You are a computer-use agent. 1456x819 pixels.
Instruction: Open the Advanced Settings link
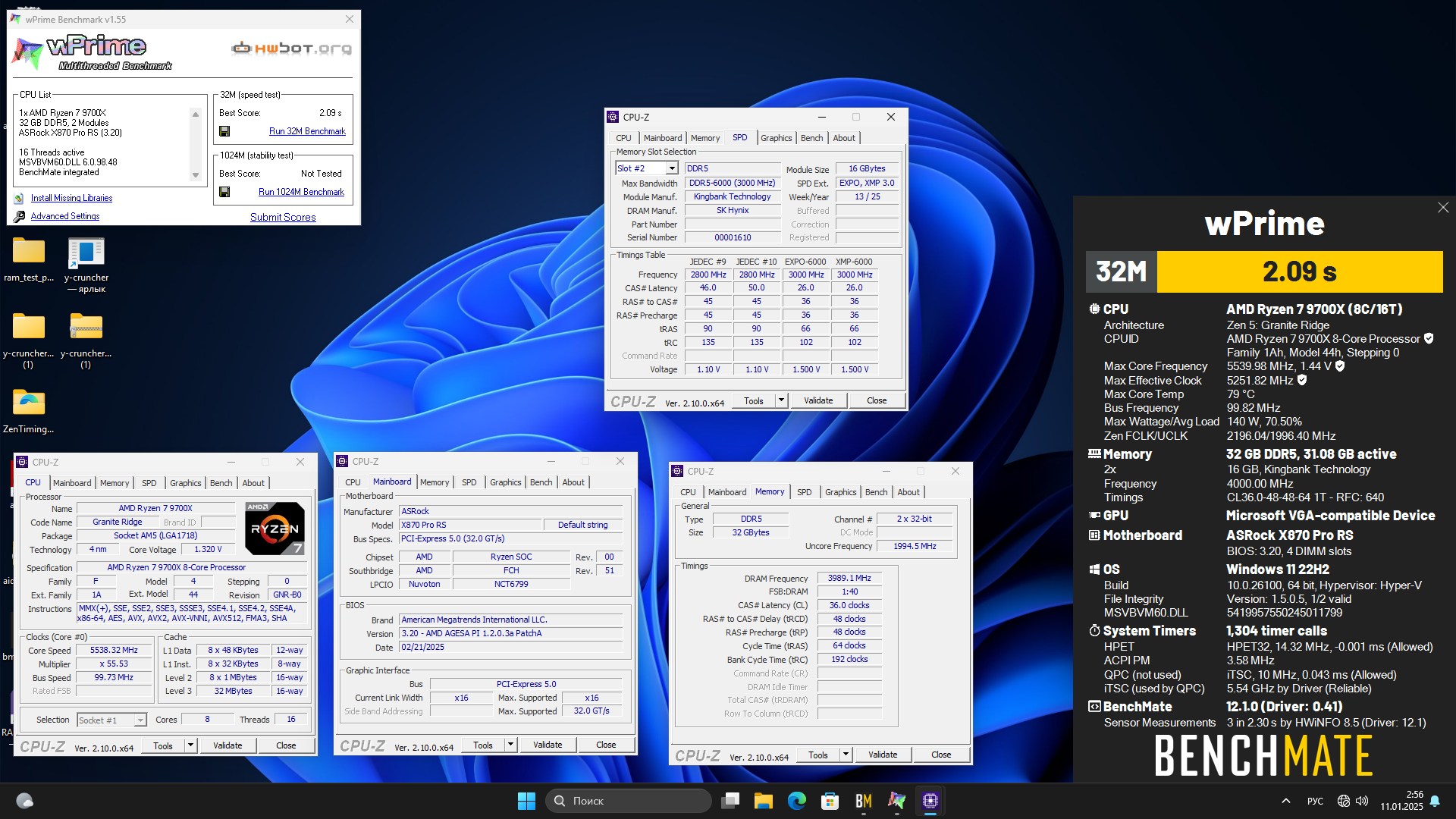point(65,216)
